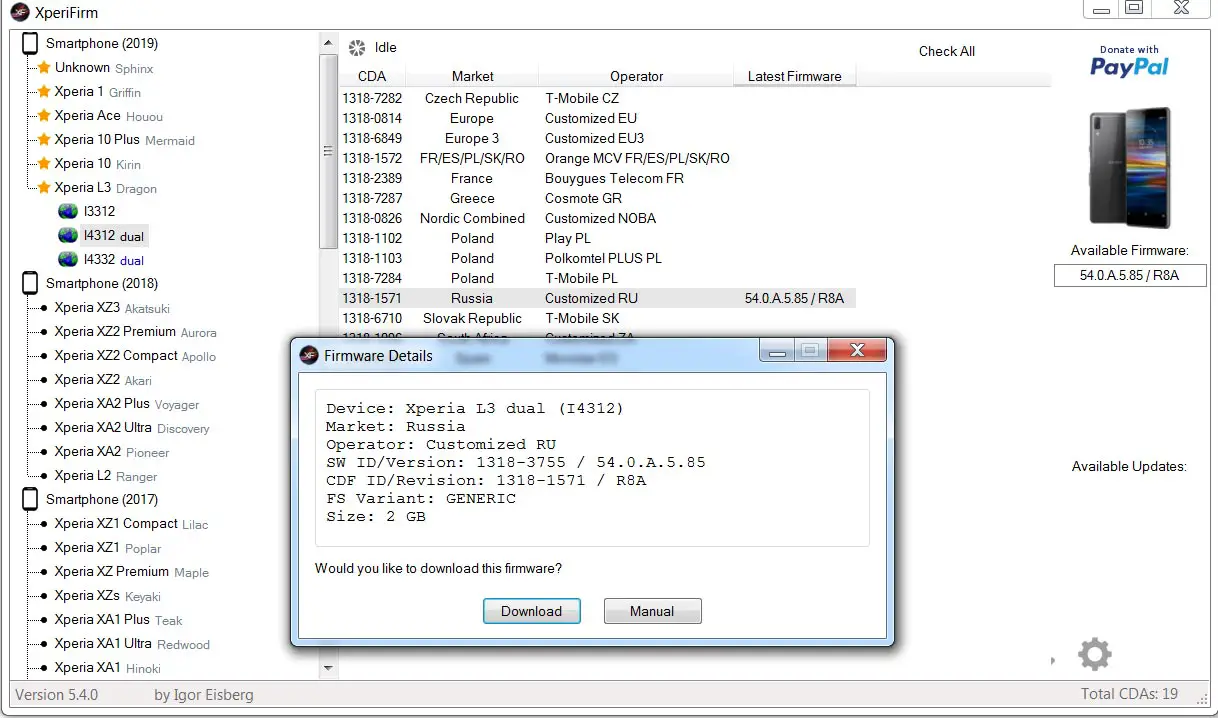Select the Polkomtel PLUS PL row
The width and height of the screenshot is (1218, 718).
598,258
